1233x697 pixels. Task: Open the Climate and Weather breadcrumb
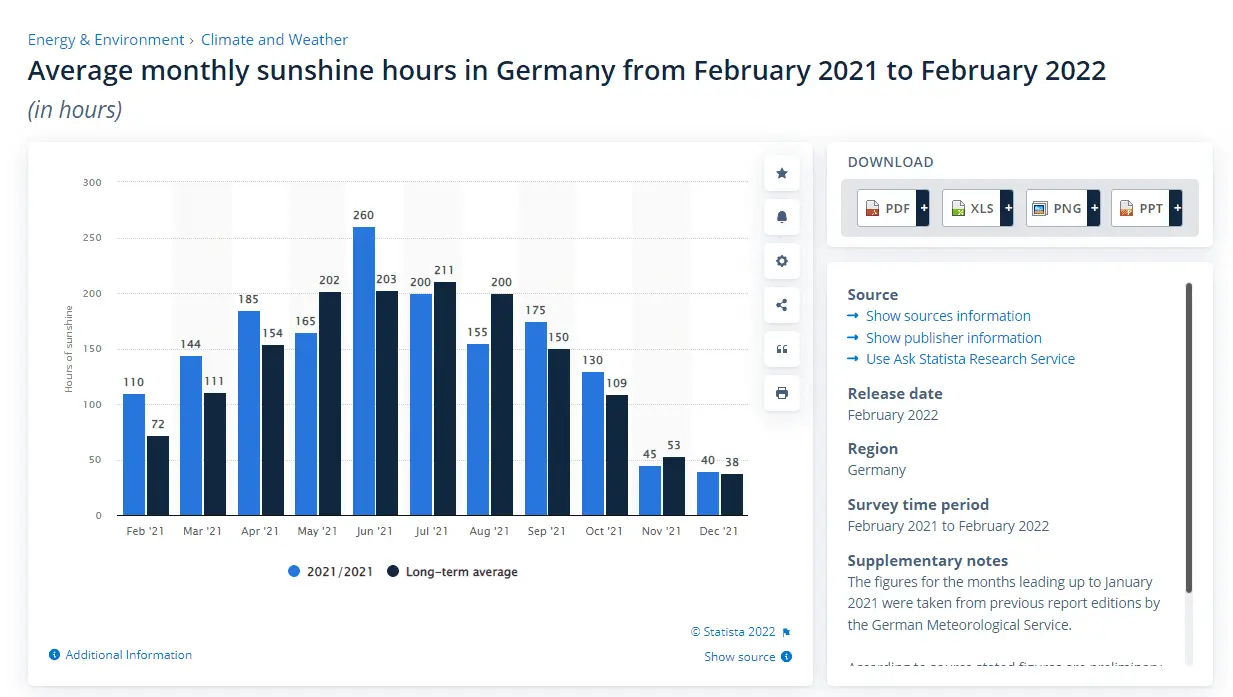[x=274, y=40]
